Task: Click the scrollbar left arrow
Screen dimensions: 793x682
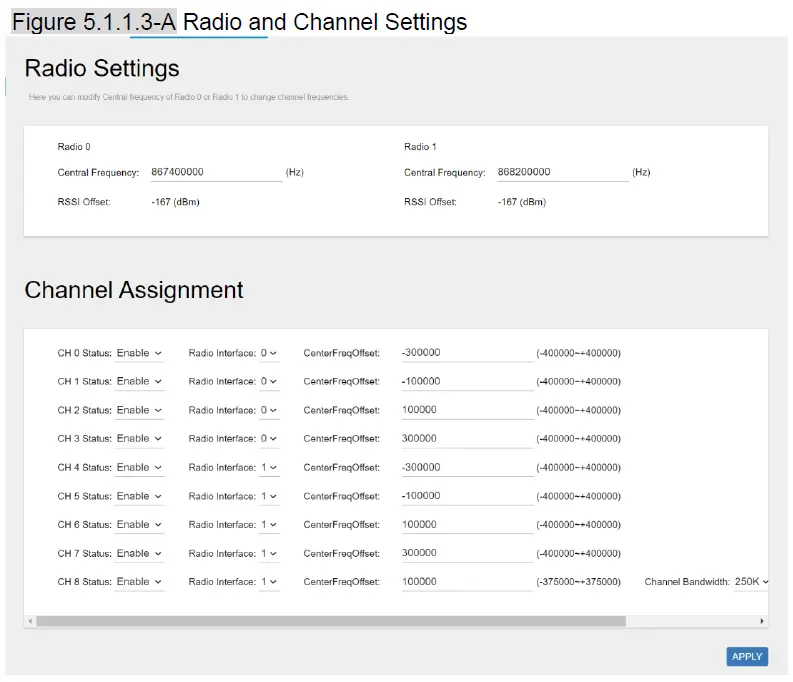Action: 30,621
